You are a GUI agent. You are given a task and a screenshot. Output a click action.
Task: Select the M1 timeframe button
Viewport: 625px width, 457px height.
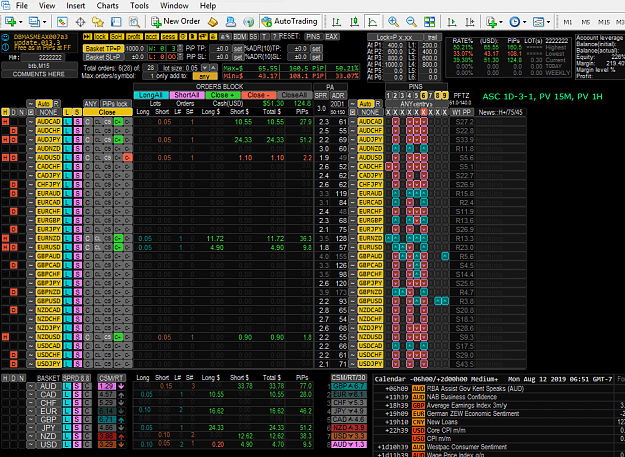click(568, 22)
